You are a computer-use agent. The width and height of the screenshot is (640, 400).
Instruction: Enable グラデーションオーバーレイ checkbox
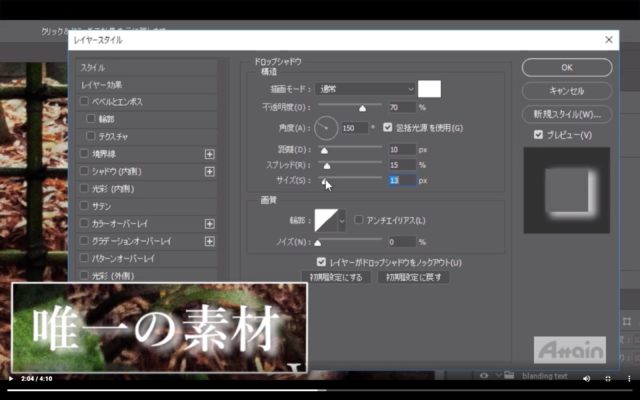click(84, 241)
